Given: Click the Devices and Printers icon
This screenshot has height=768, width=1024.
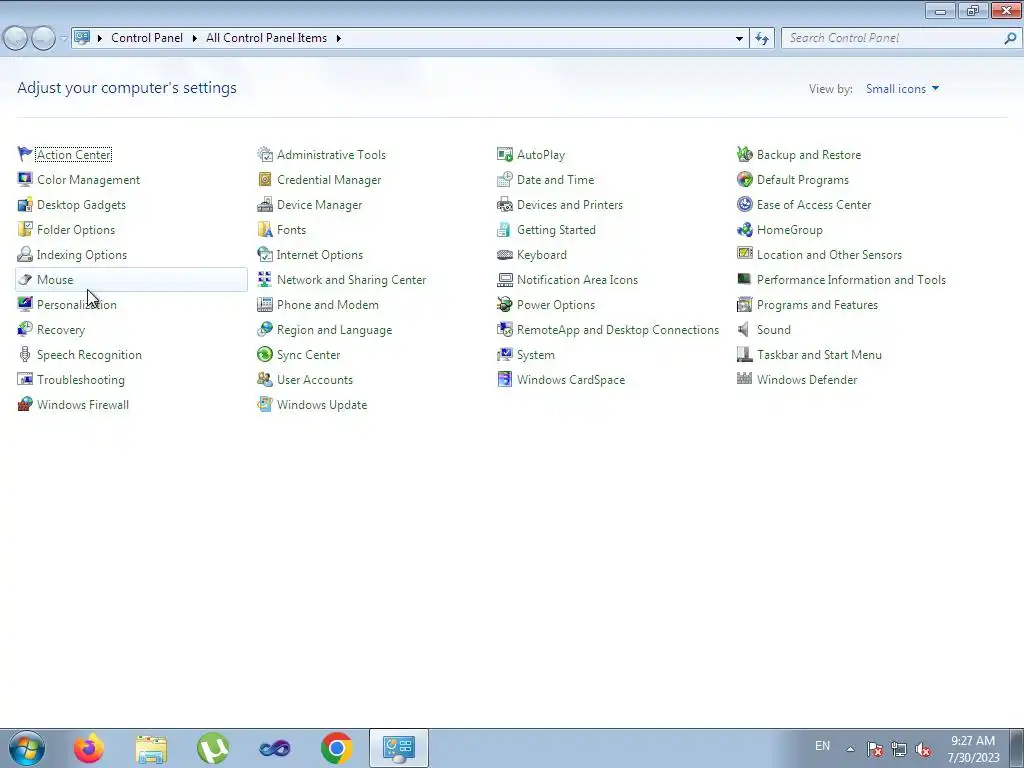Looking at the screenshot, I should (x=505, y=204).
